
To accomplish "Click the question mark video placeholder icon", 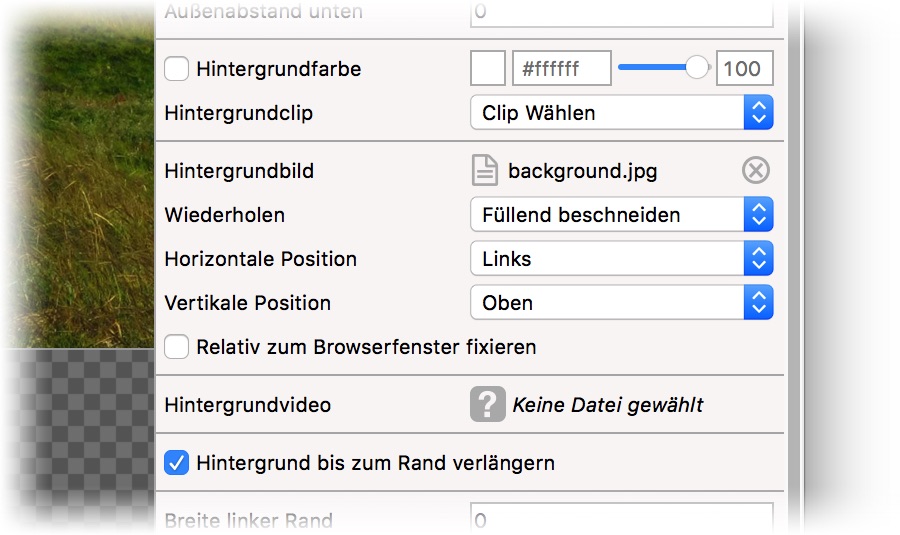I will coord(487,405).
